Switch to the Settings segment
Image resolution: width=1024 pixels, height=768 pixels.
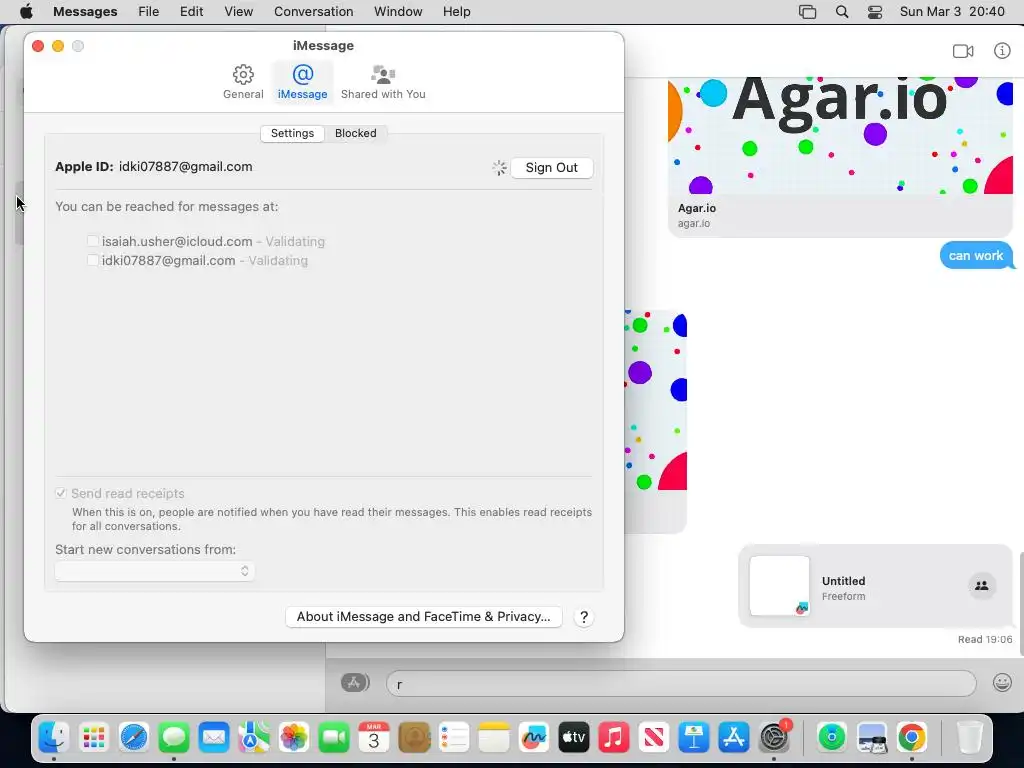tap(293, 133)
